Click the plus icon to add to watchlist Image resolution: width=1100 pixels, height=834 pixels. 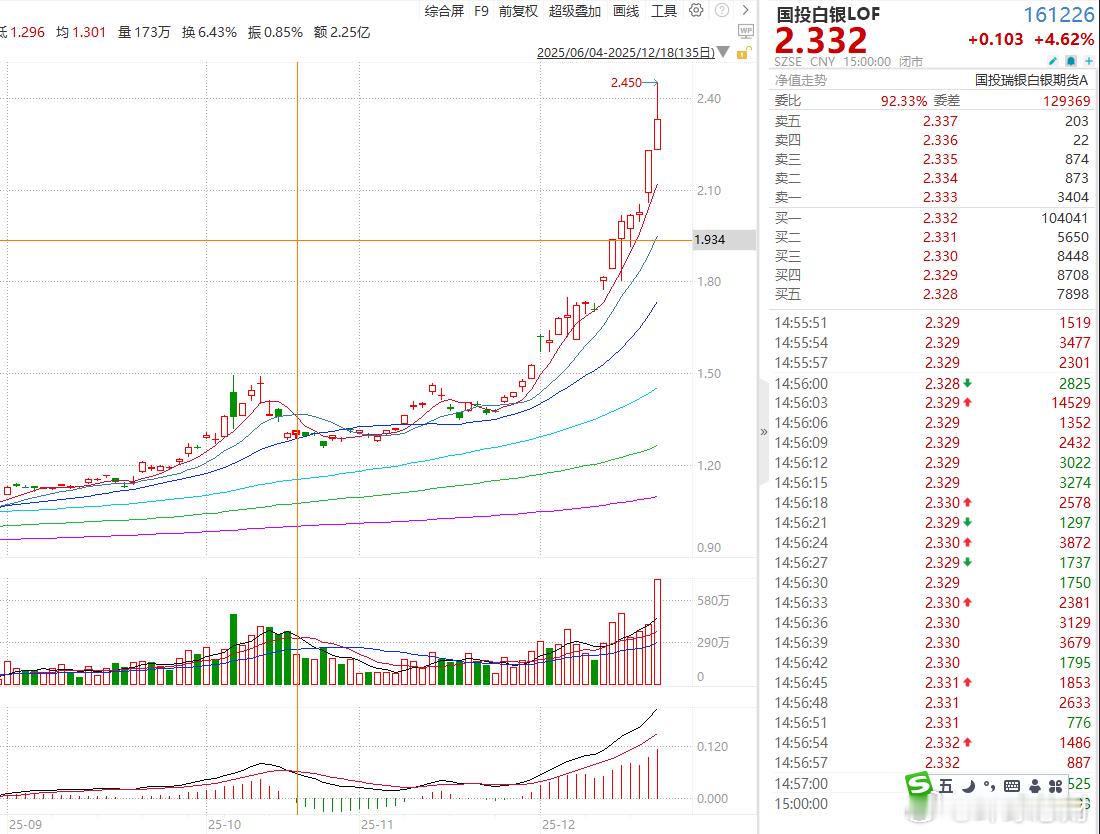(1090, 60)
